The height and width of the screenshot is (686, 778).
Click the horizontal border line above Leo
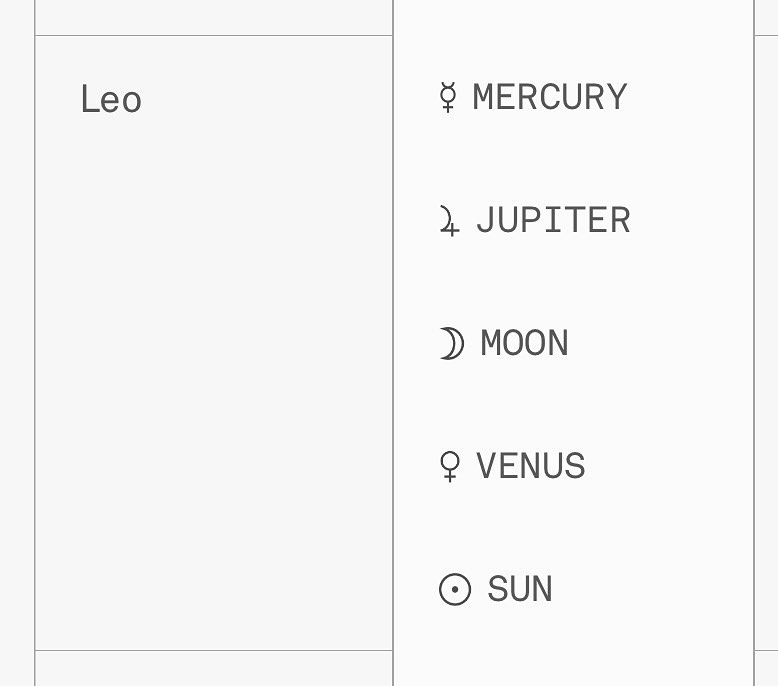click(213, 36)
